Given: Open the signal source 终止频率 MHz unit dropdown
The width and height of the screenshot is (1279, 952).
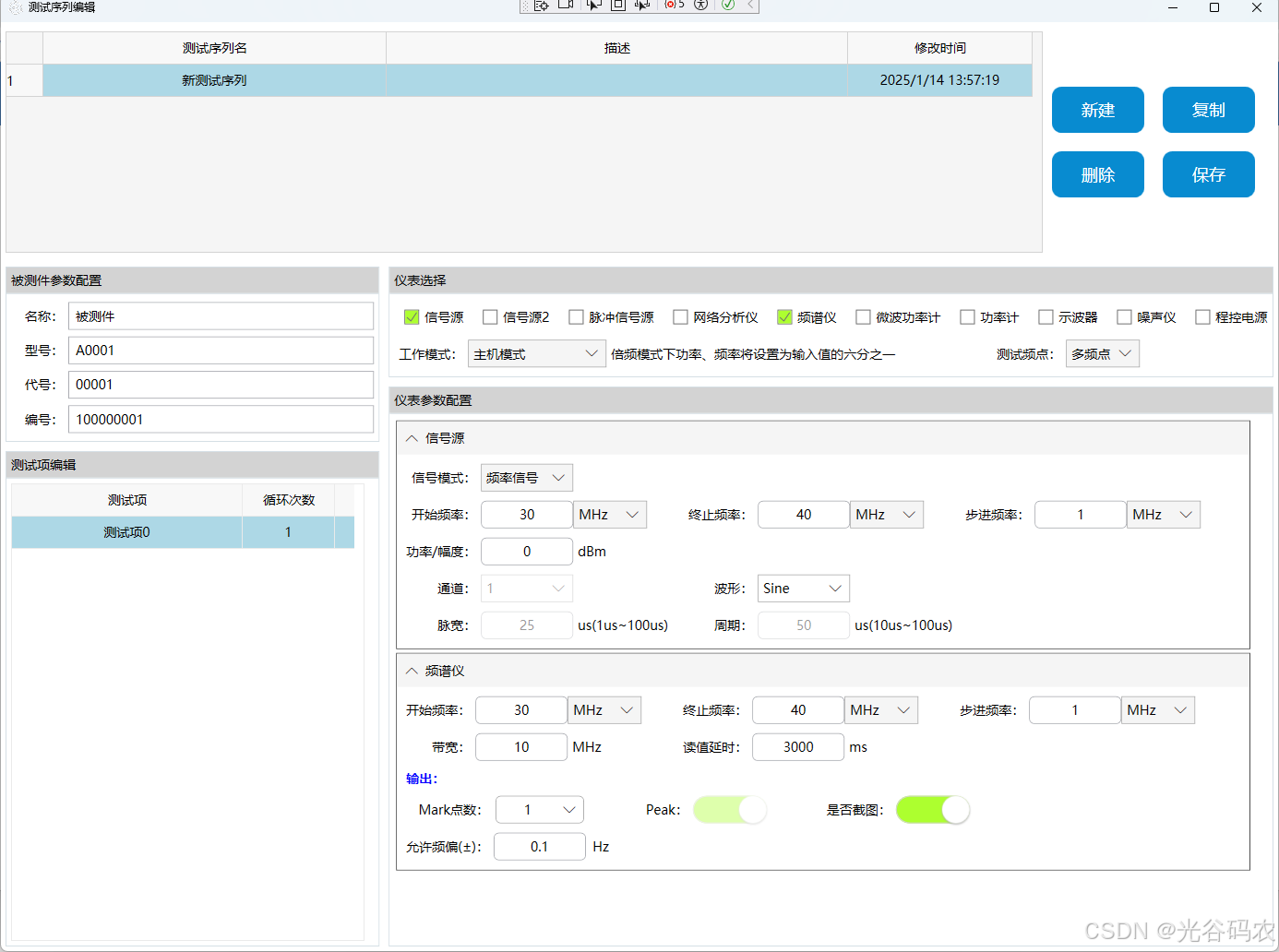Looking at the screenshot, I should (x=887, y=515).
